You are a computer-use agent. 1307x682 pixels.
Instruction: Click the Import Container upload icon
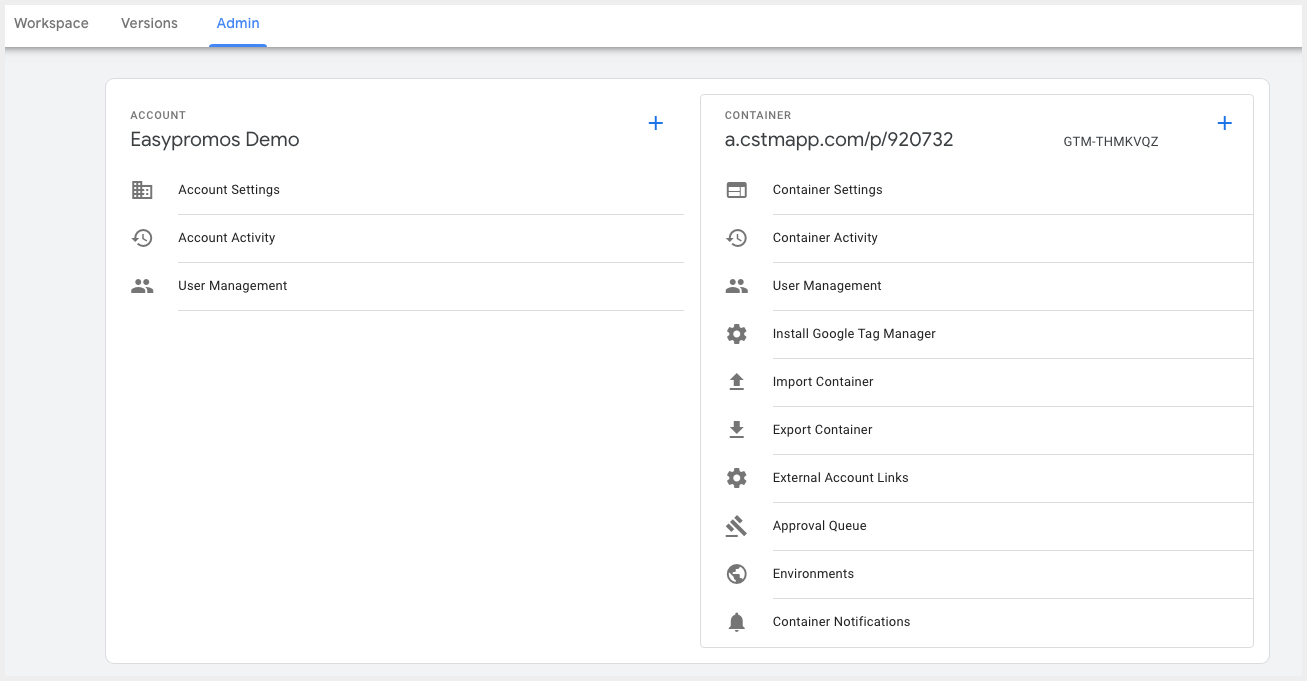click(737, 382)
